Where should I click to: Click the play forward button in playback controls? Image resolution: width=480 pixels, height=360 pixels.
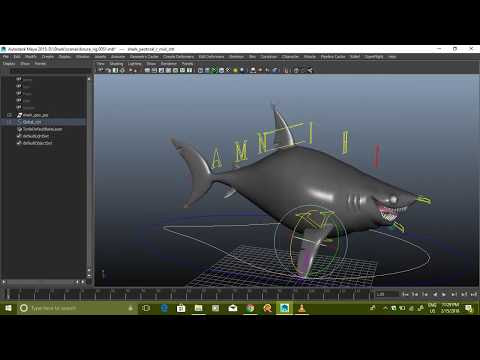444,294
